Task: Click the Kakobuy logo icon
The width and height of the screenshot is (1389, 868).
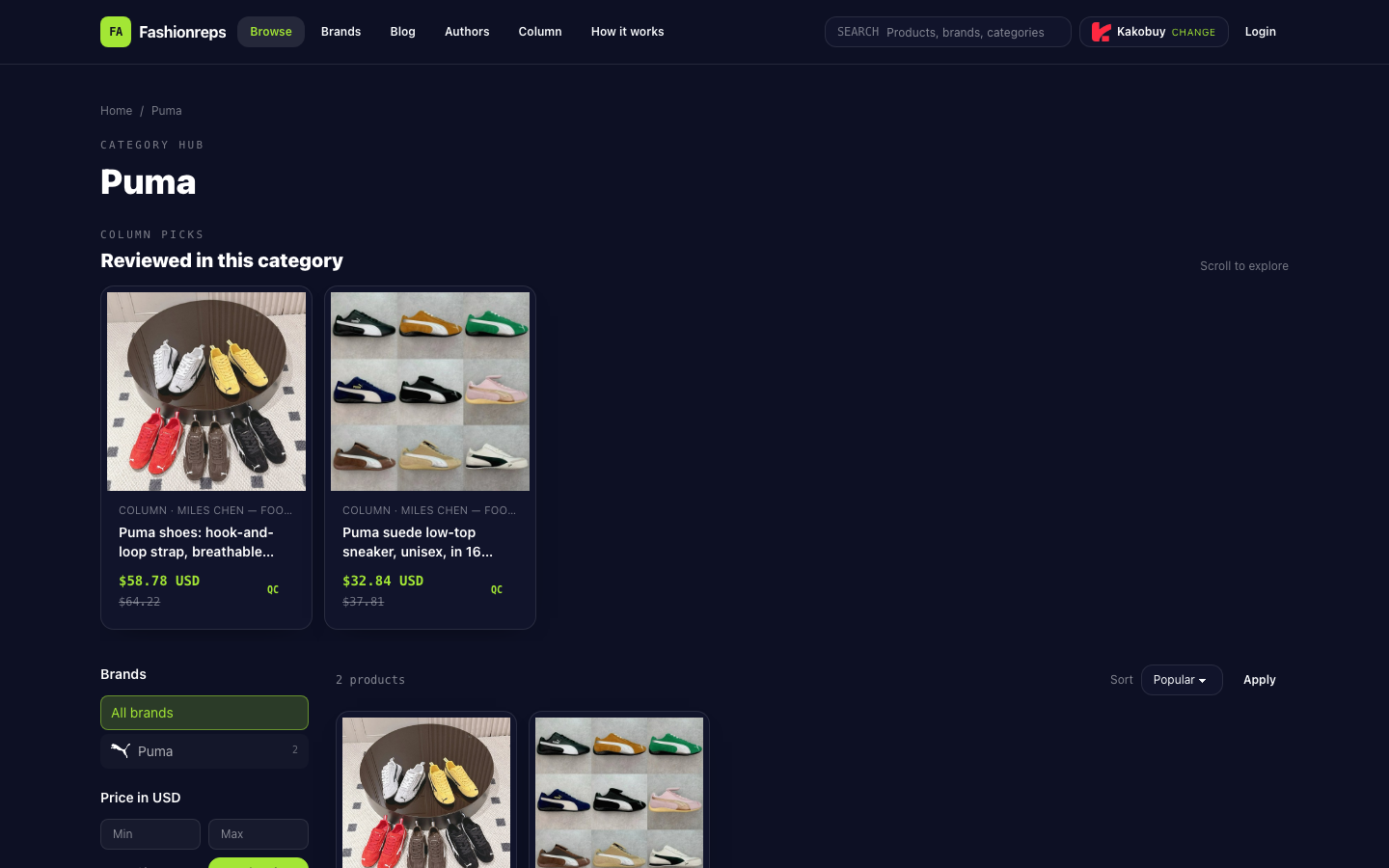Action: pyautogui.click(x=1101, y=32)
